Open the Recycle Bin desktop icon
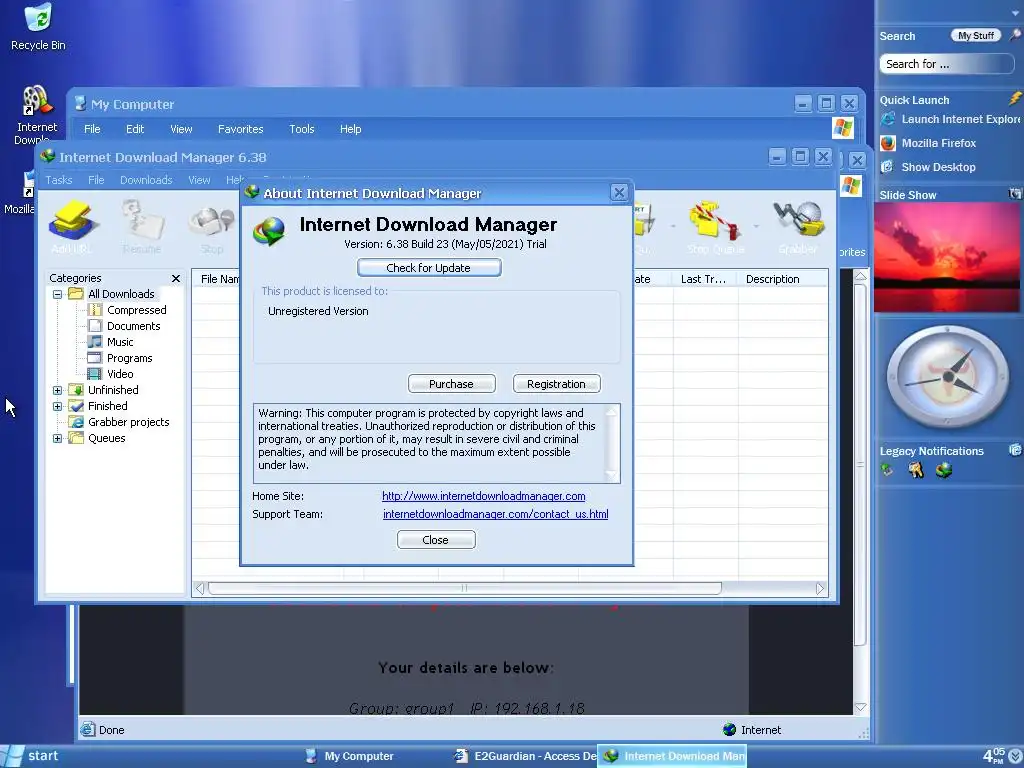The image size is (1024, 768). (x=38, y=27)
